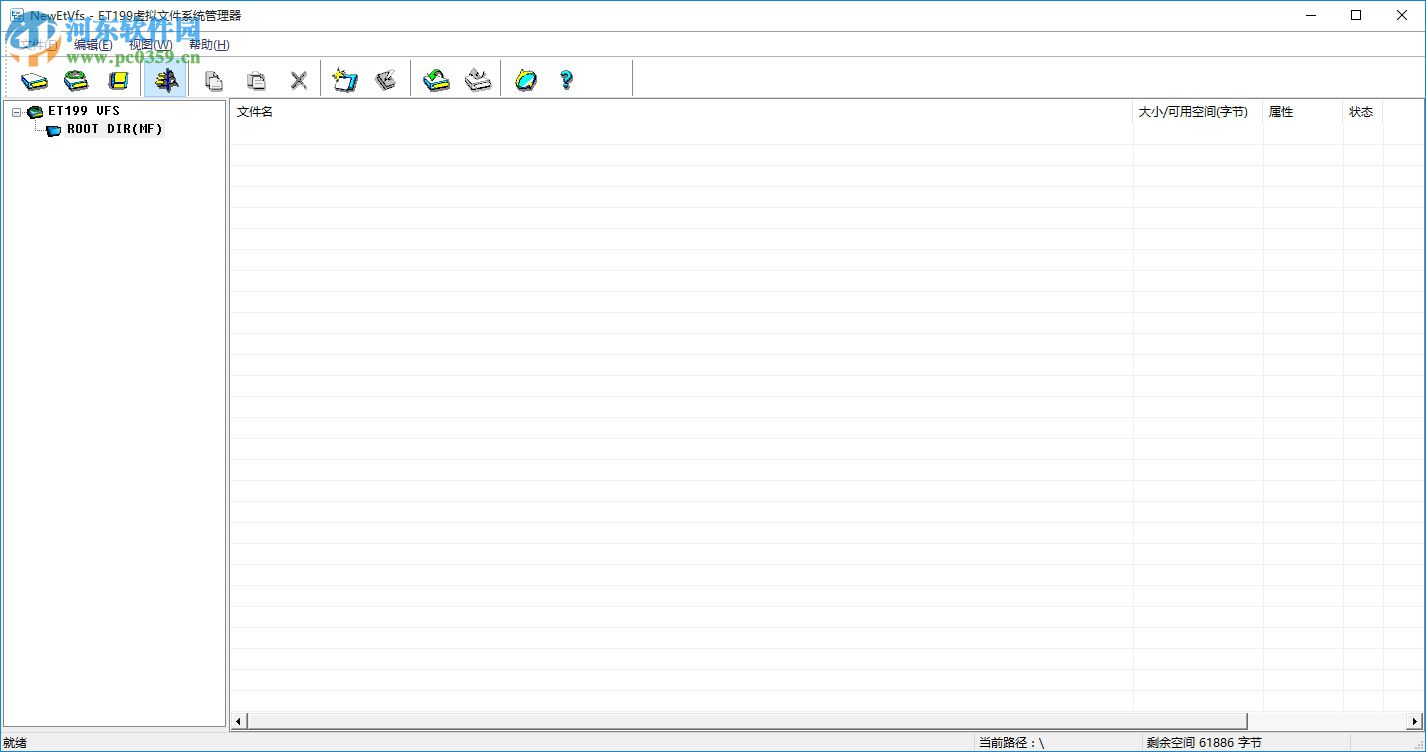Open the 视图(W) menu

150,45
